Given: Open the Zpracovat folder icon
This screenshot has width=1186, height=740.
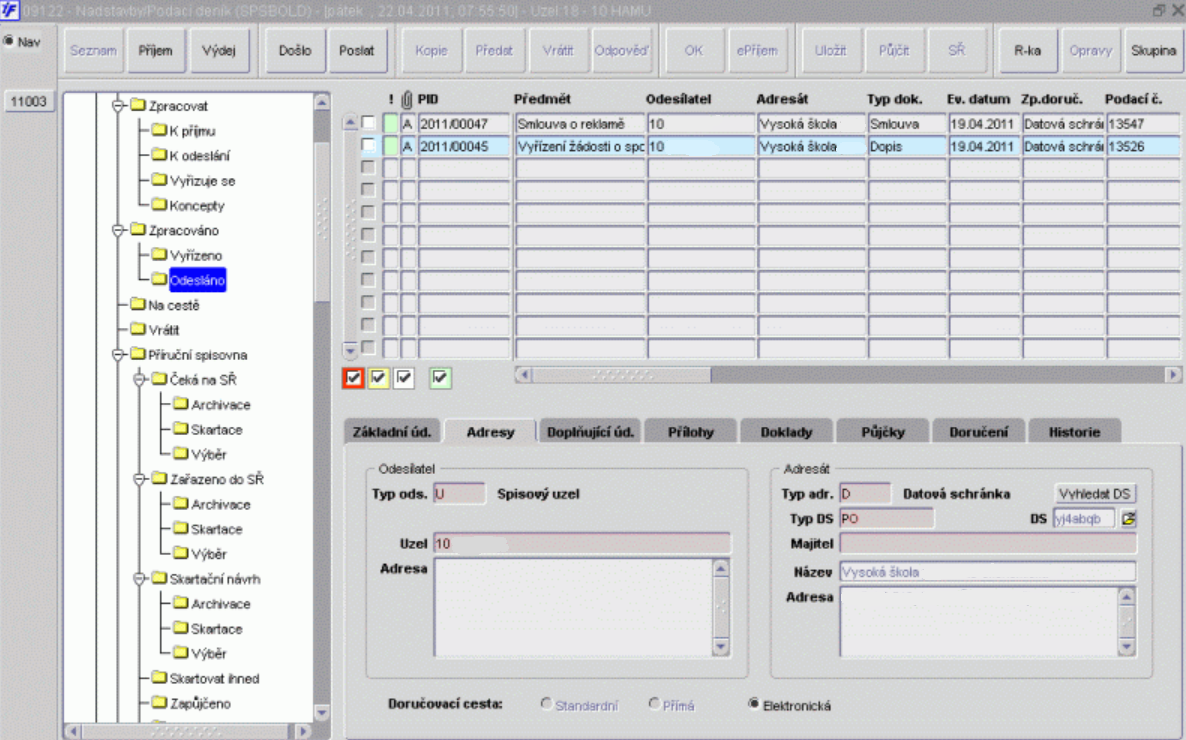Looking at the screenshot, I should coord(138,105).
